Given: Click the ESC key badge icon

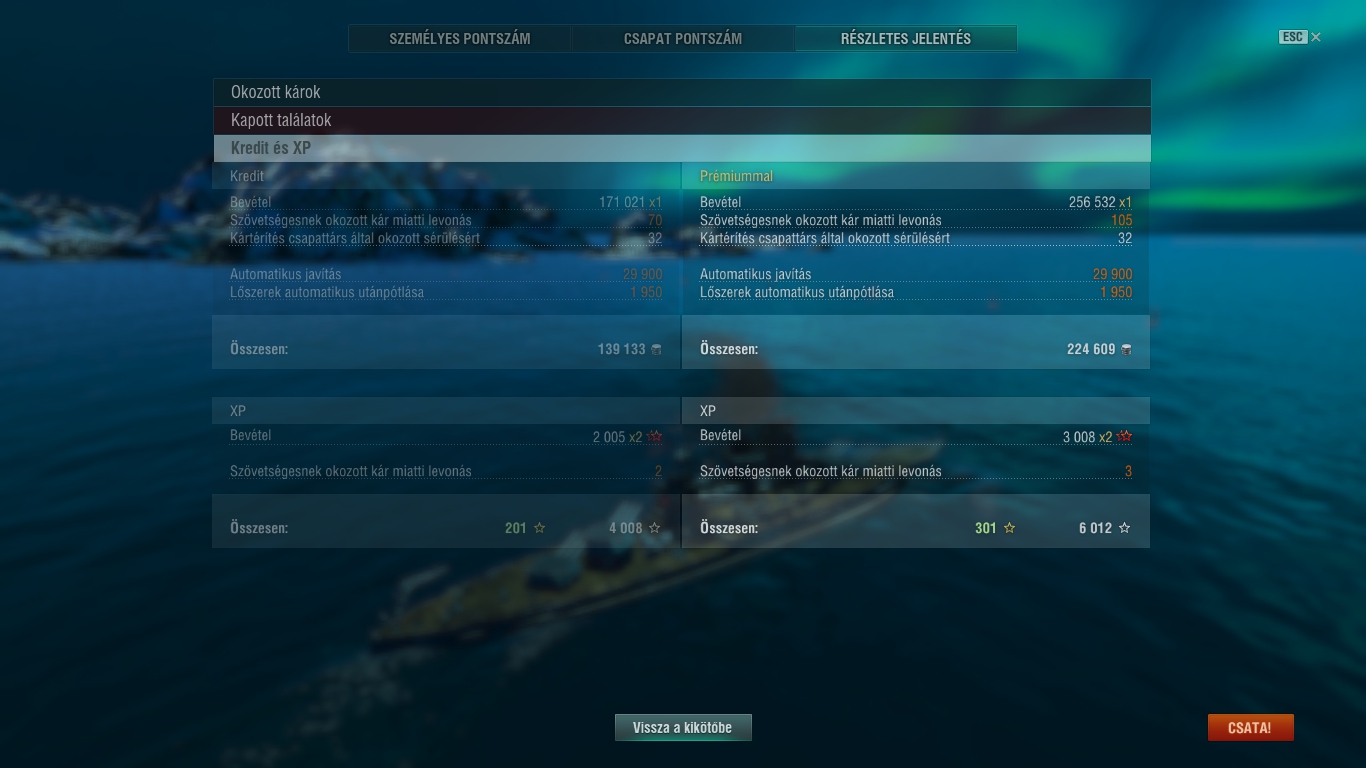Looking at the screenshot, I should tap(1292, 37).
